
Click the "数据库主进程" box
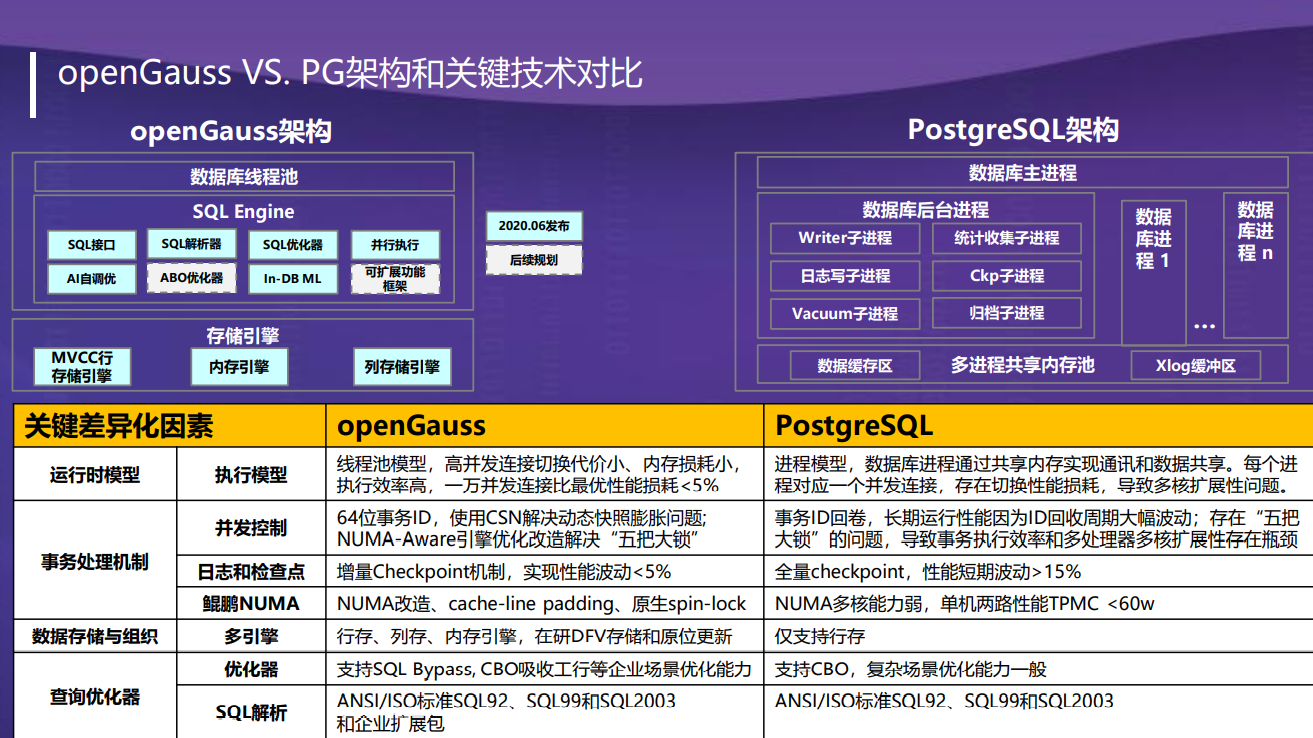pos(1023,173)
